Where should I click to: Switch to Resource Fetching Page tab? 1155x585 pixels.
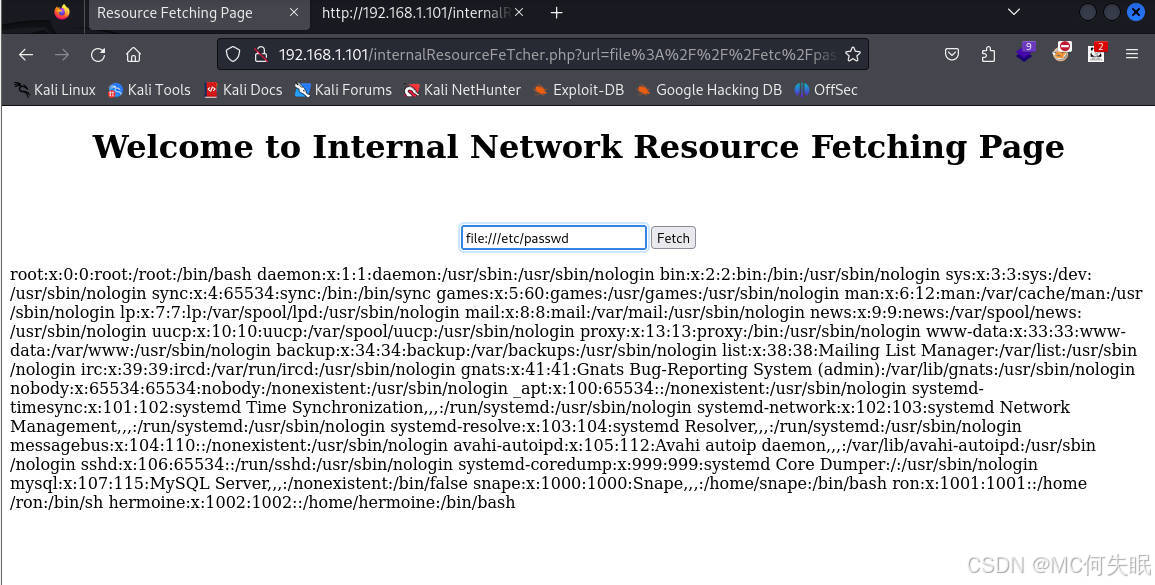click(x=197, y=13)
